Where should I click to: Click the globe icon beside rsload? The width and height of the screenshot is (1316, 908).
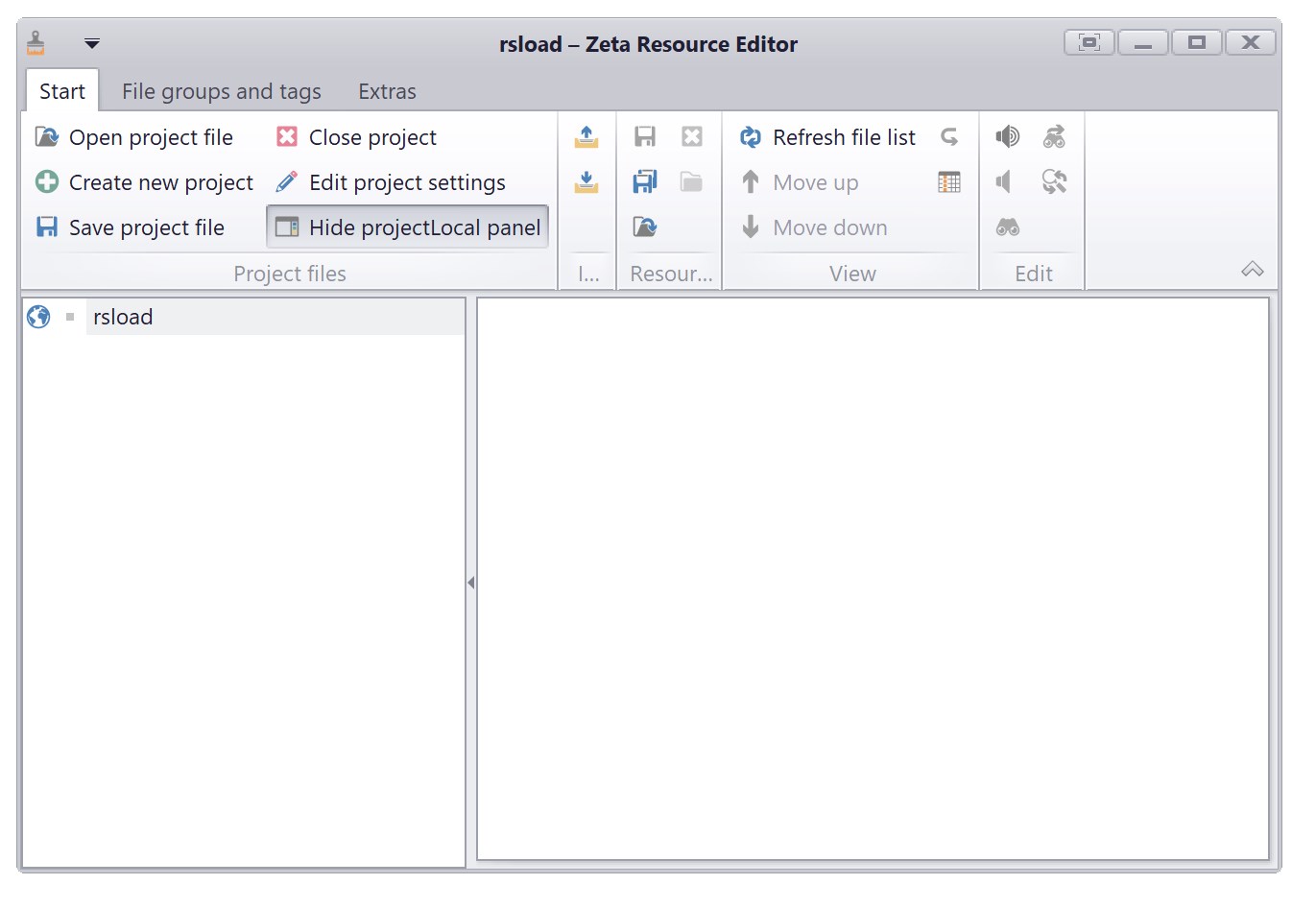tap(37, 316)
